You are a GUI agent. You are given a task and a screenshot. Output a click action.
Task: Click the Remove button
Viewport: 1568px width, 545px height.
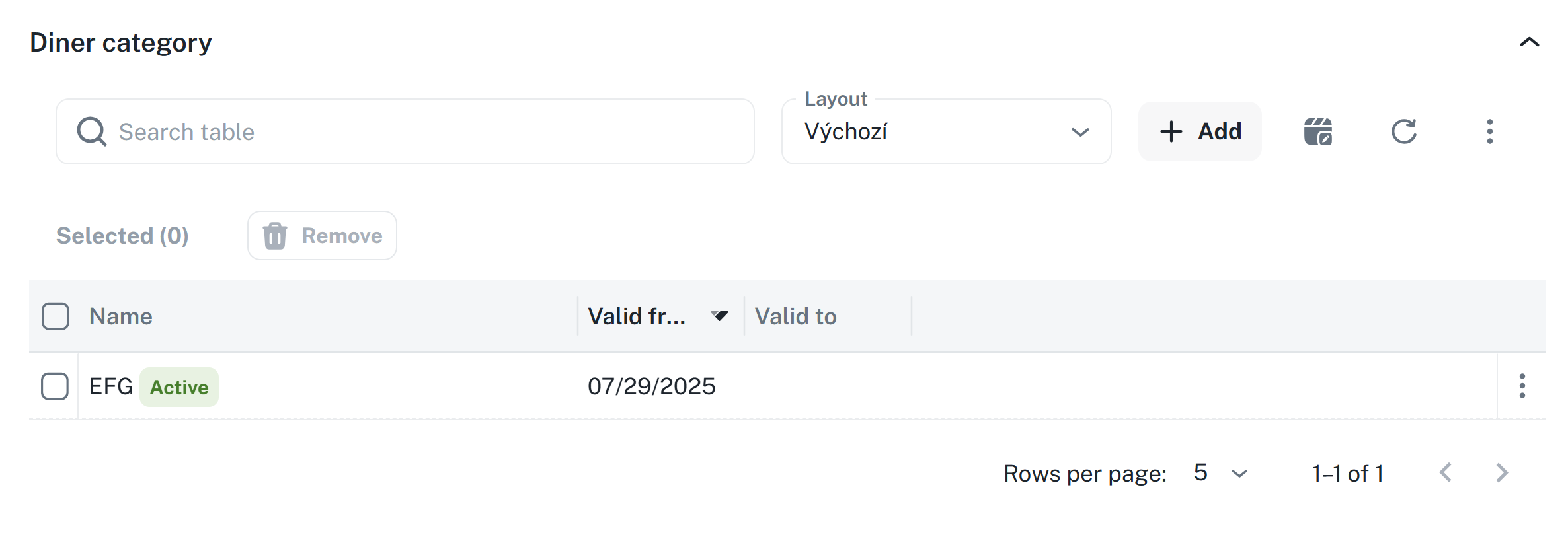(x=322, y=236)
